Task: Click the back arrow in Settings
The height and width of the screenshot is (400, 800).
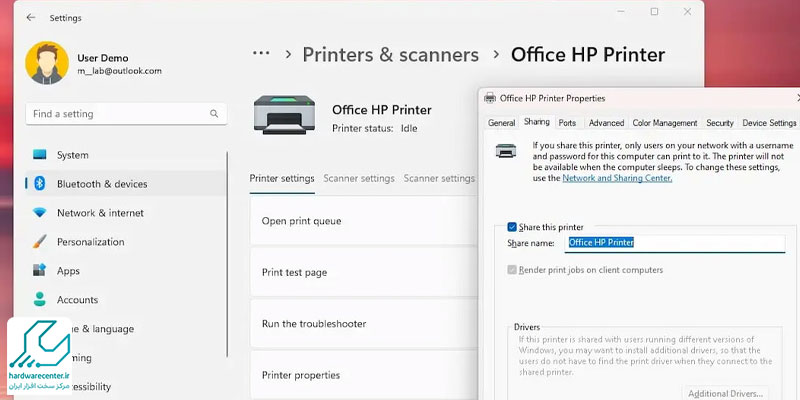Action: pos(31,17)
